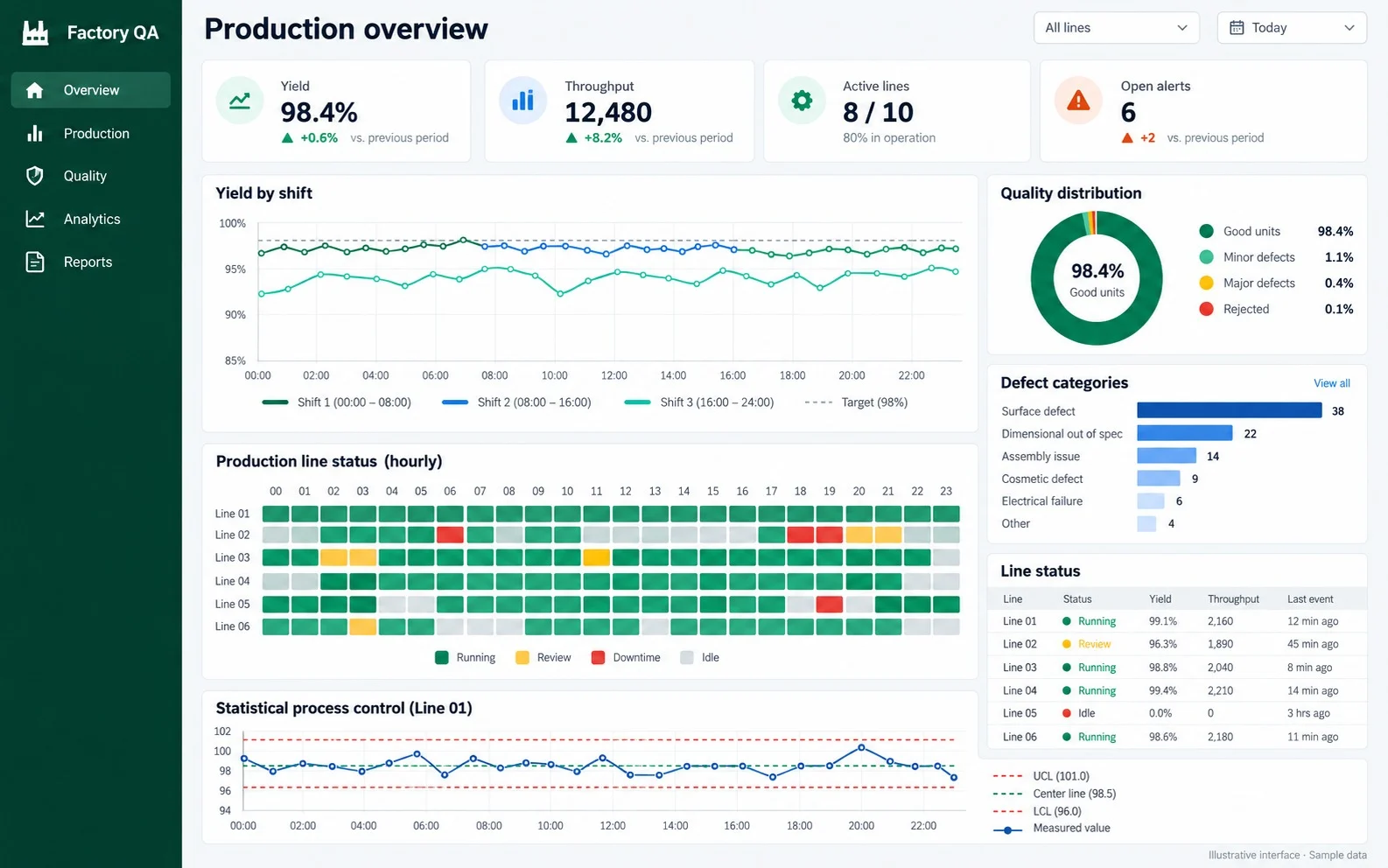
Task: Toggle Shift 3 series in legend
Action: tap(699, 402)
